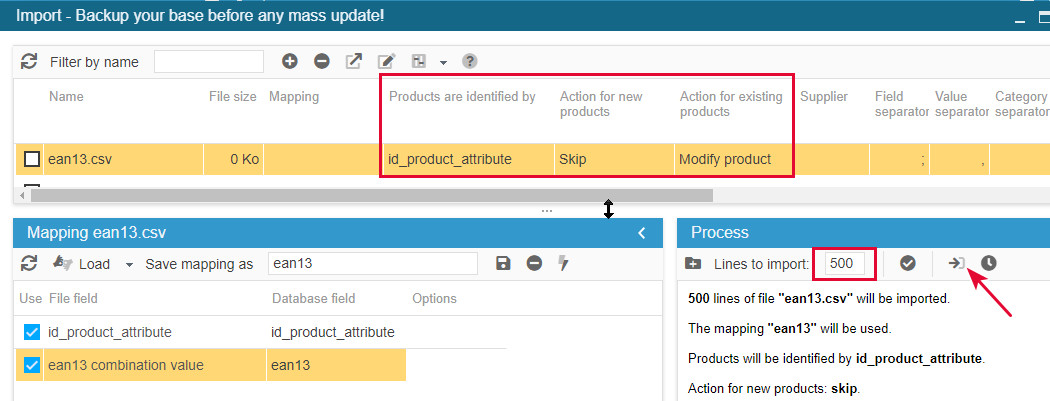
Task: Uncheck Use for ean13 combination value
Action: click(x=31, y=365)
